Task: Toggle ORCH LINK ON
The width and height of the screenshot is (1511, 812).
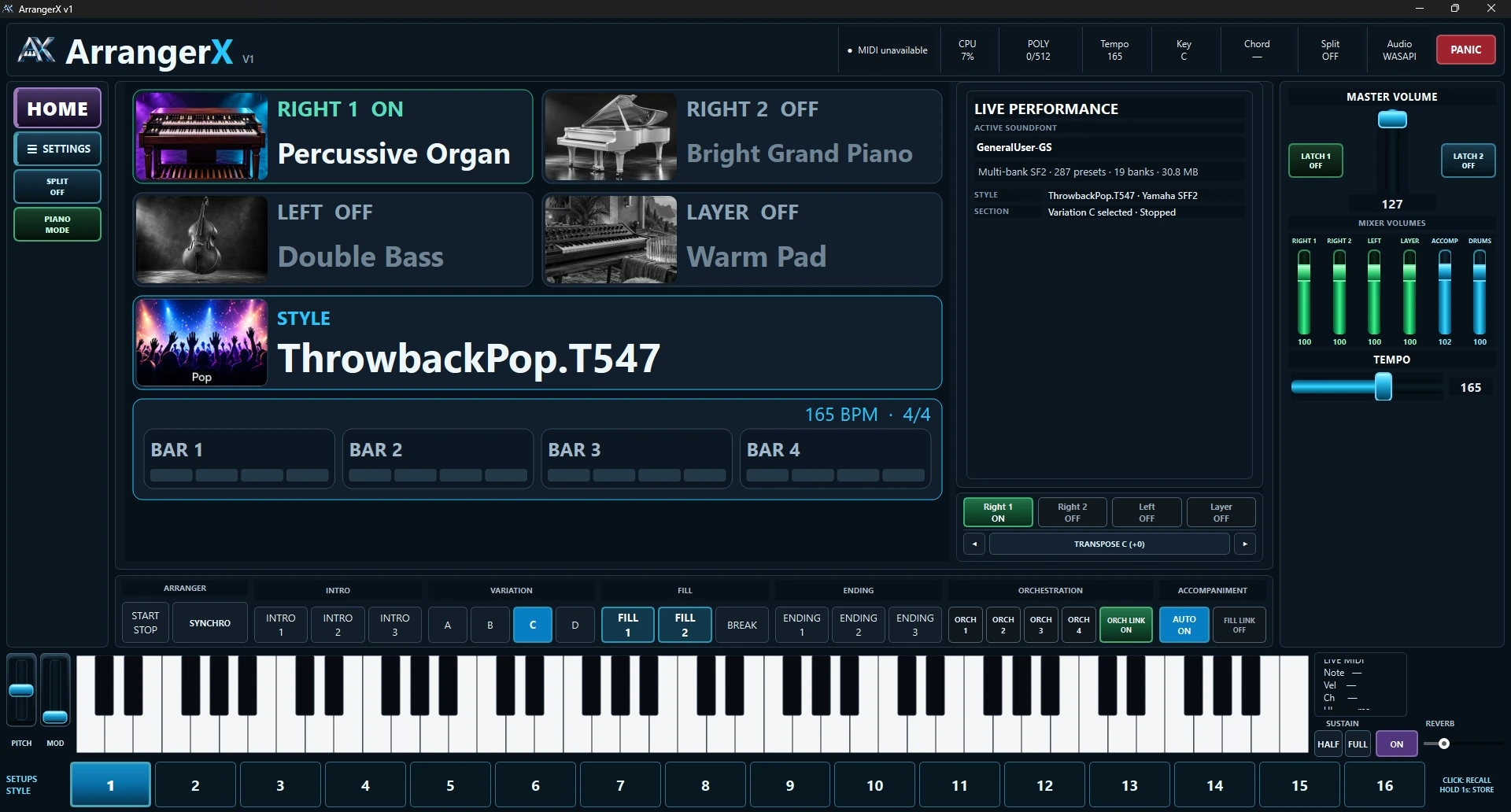Action: pyautogui.click(x=1126, y=625)
